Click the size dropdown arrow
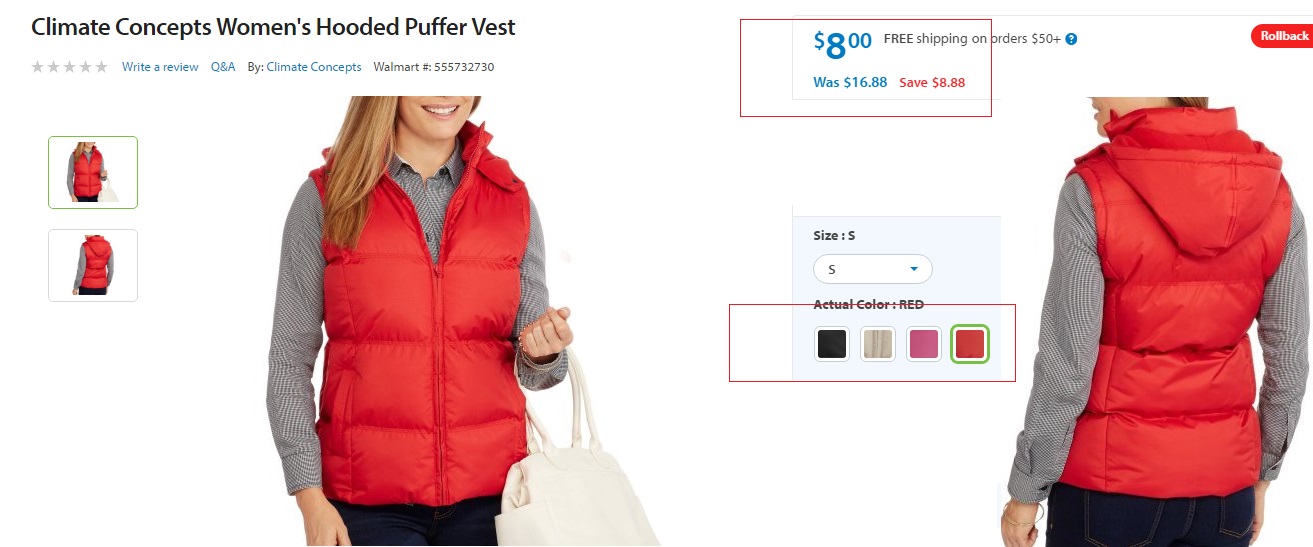The image size is (1313, 547). pyautogui.click(x=913, y=269)
